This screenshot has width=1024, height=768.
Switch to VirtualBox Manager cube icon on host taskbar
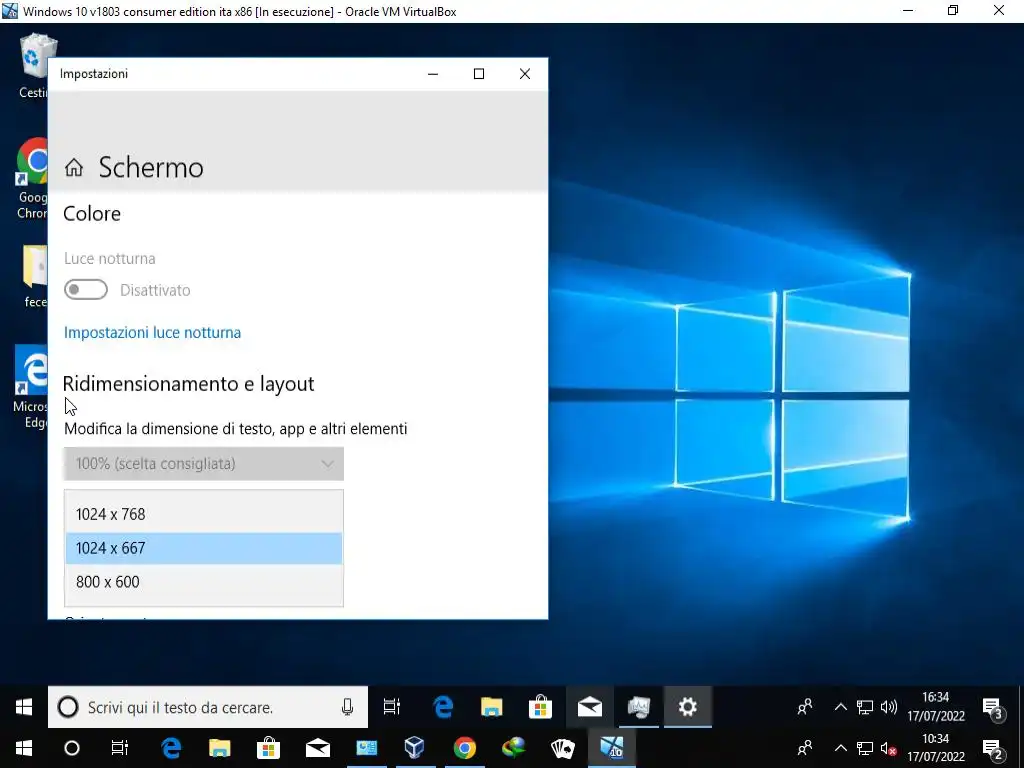pyautogui.click(x=415, y=748)
